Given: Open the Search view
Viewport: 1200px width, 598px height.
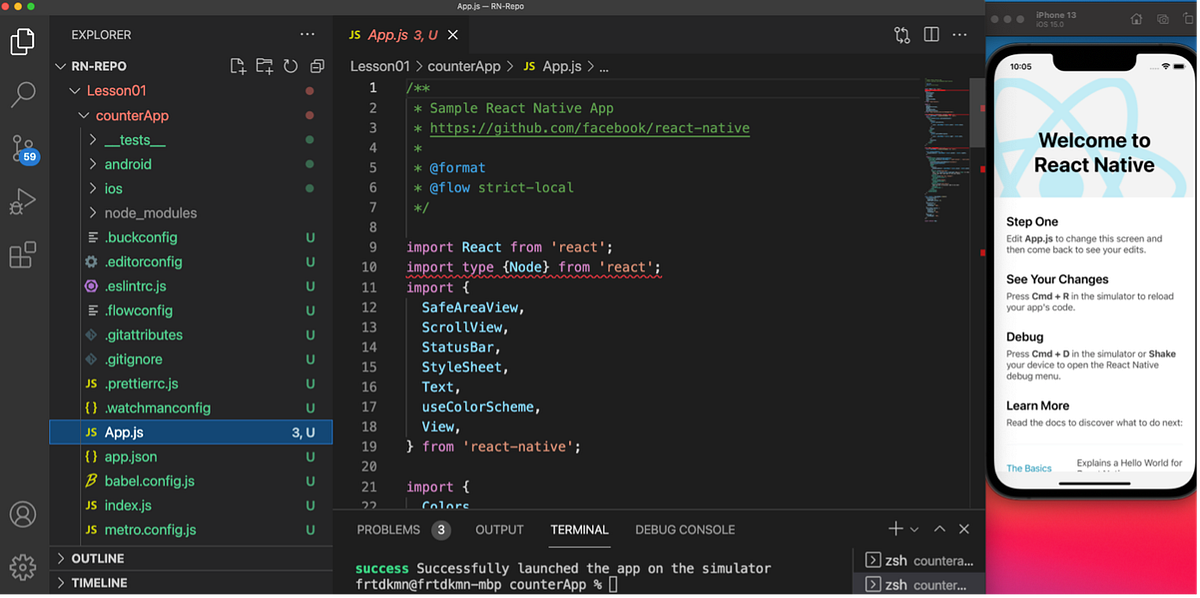Looking at the screenshot, I should click(23, 95).
